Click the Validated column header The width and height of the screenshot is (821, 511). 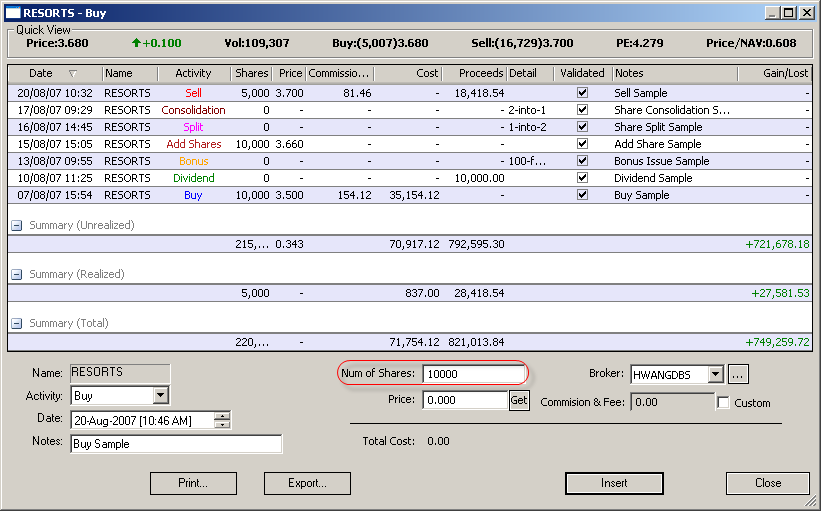(583, 73)
